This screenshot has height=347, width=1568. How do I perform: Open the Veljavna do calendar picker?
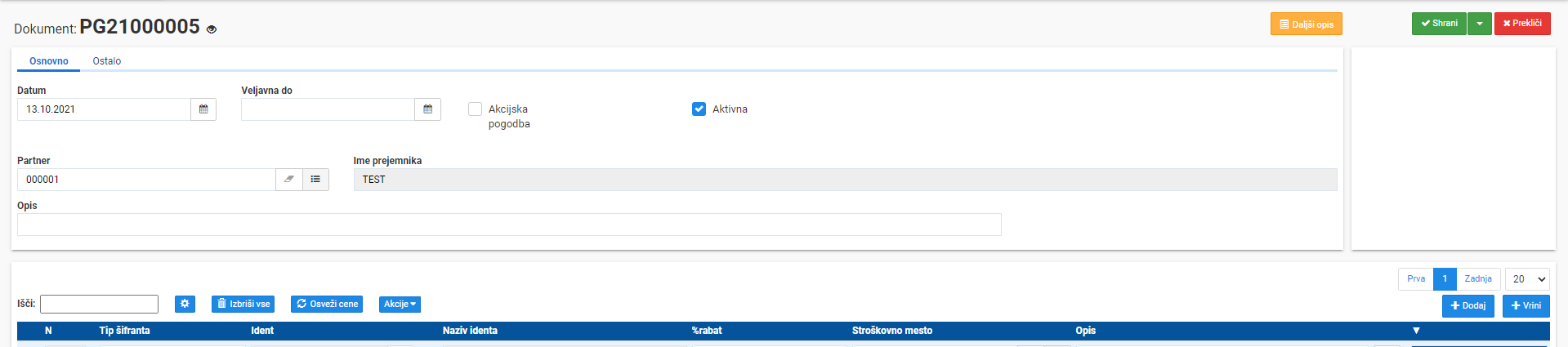[427, 109]
